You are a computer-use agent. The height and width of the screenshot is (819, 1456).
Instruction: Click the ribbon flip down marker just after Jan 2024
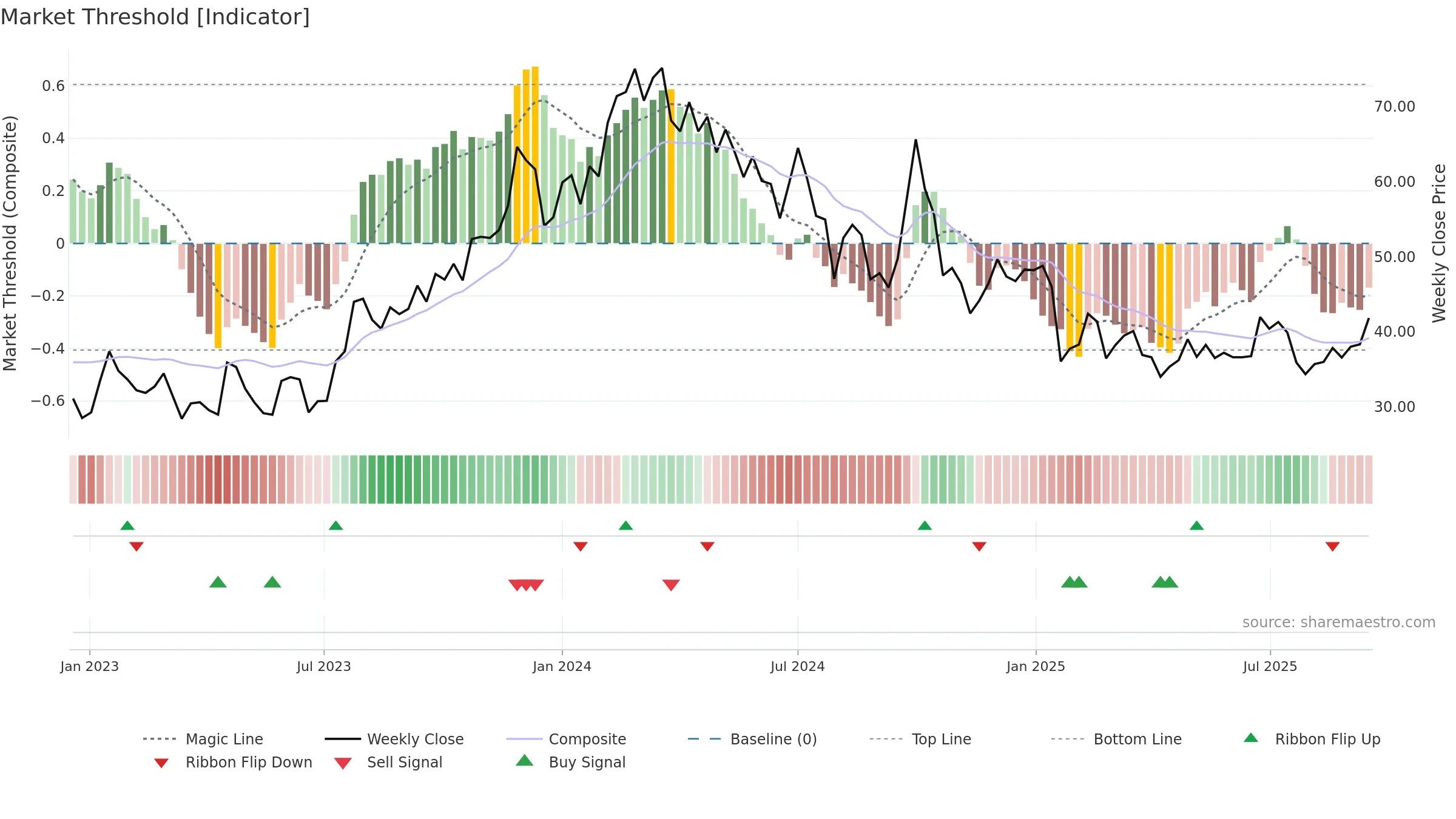[x=581, y=547]
